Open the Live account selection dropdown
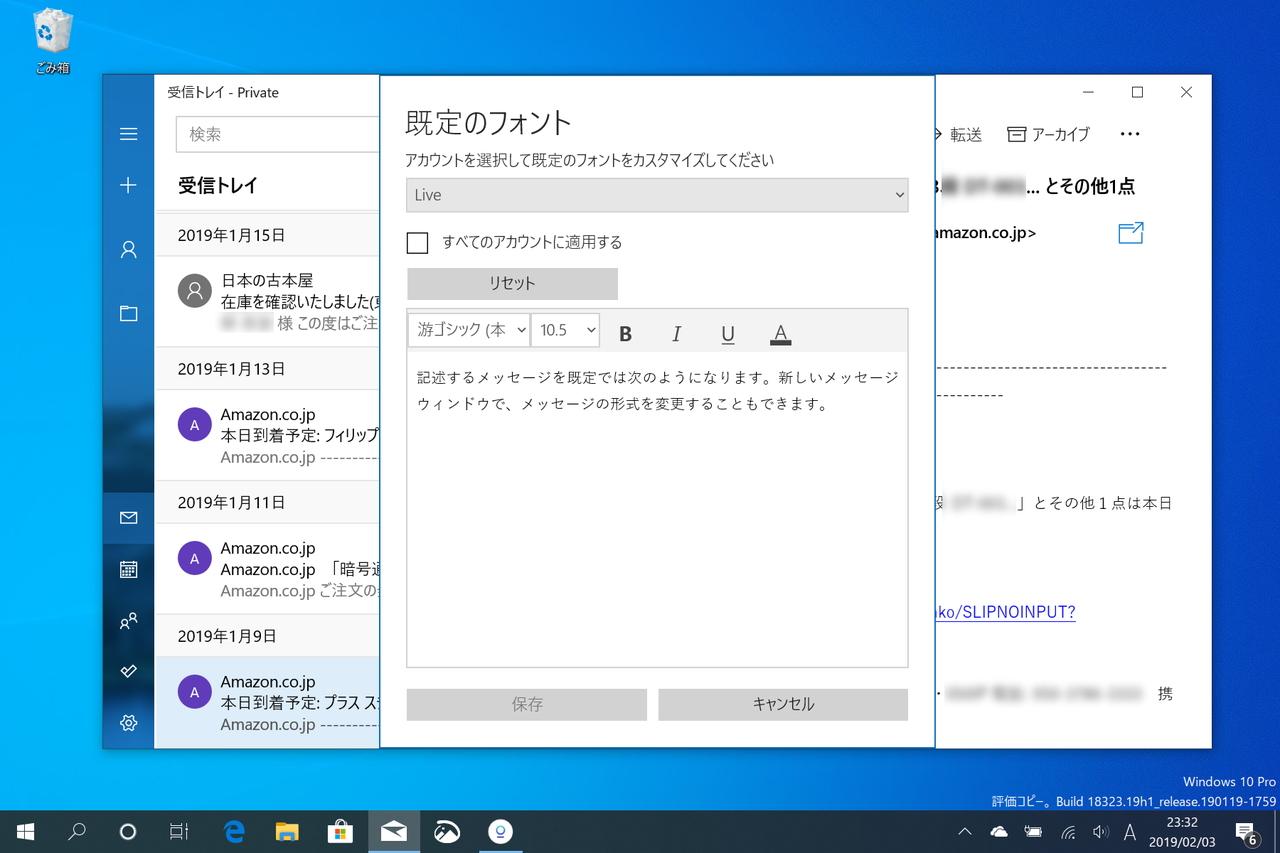The image size is (1280, 853). pyautogui.click(x=657, y=195)
